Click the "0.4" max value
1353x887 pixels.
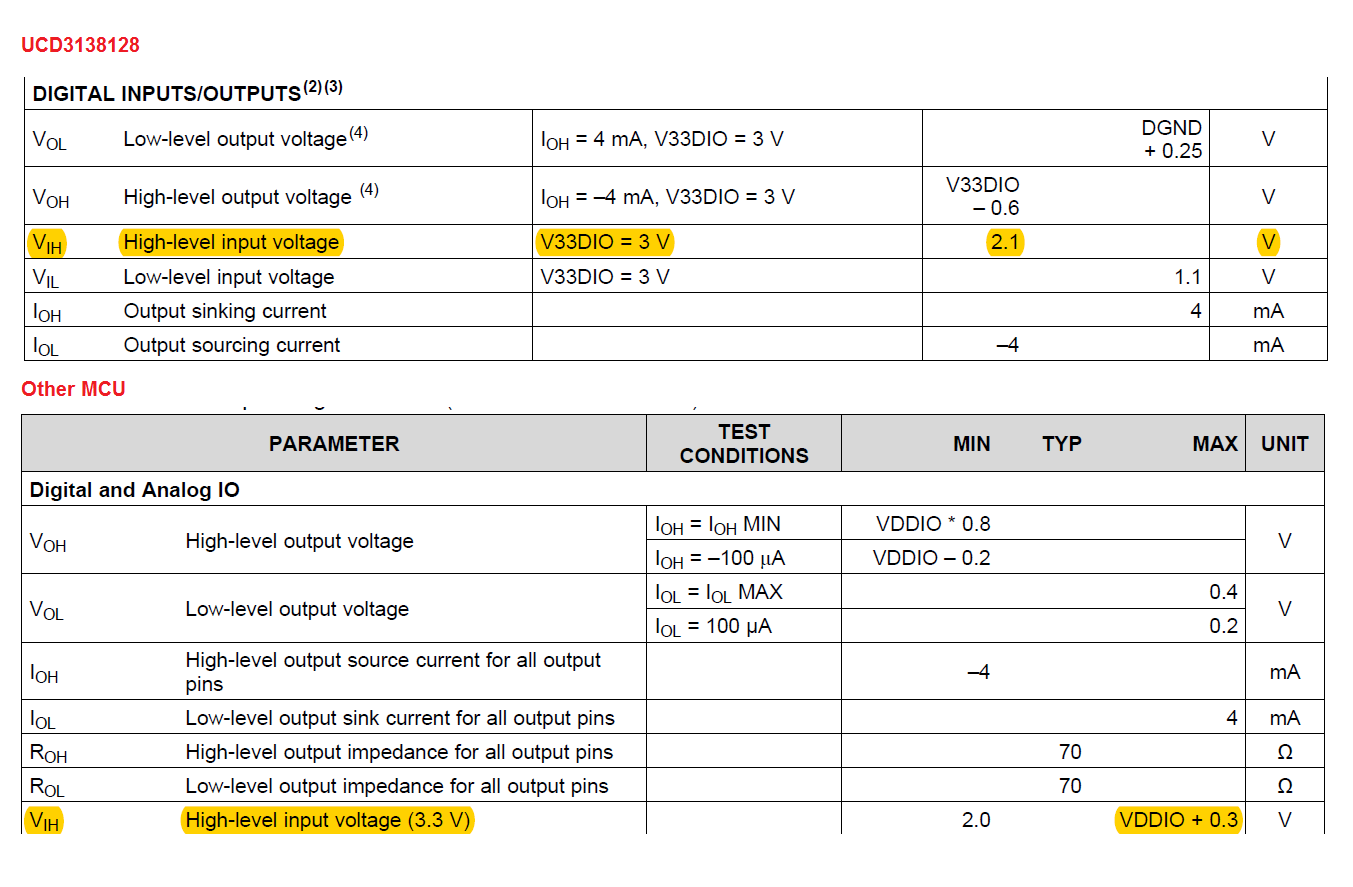[1223, 593]
